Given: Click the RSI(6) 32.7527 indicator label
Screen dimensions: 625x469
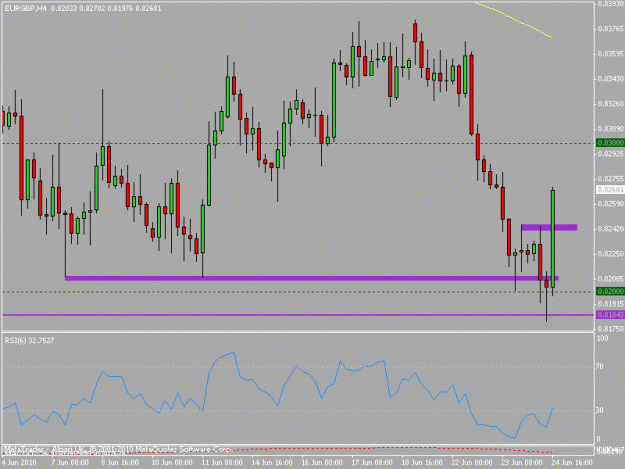Looking at the screenshot, I should pyautogui.click(x=29, y=340).
